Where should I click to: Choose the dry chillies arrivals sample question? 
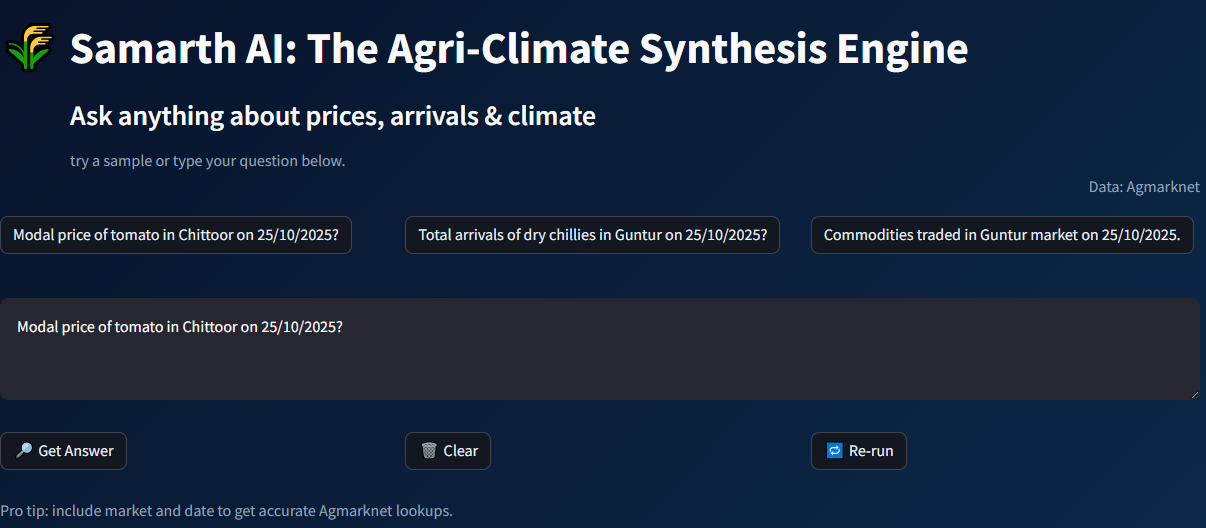(592, 235)
